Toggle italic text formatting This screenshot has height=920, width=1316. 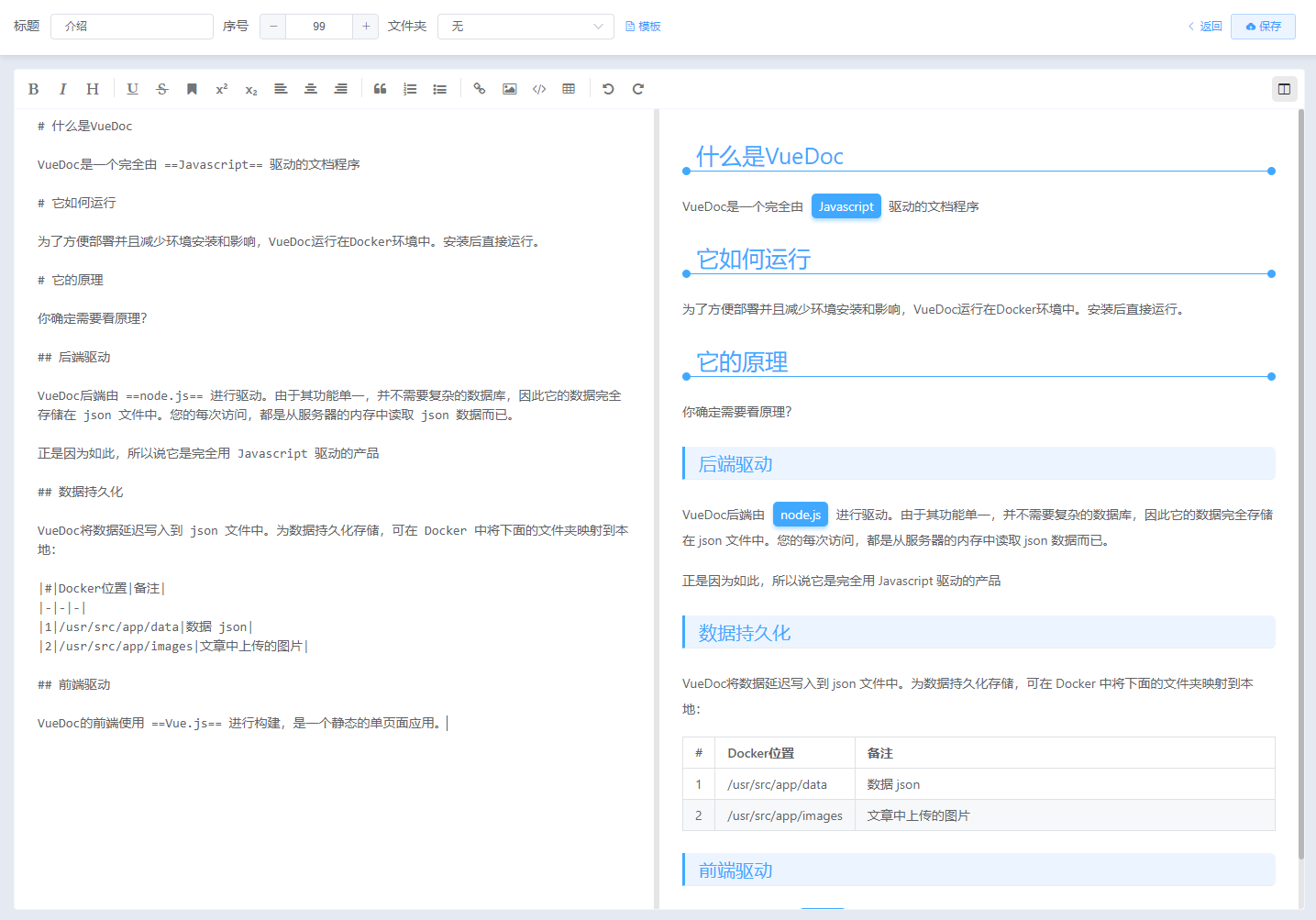coord(62,89)
